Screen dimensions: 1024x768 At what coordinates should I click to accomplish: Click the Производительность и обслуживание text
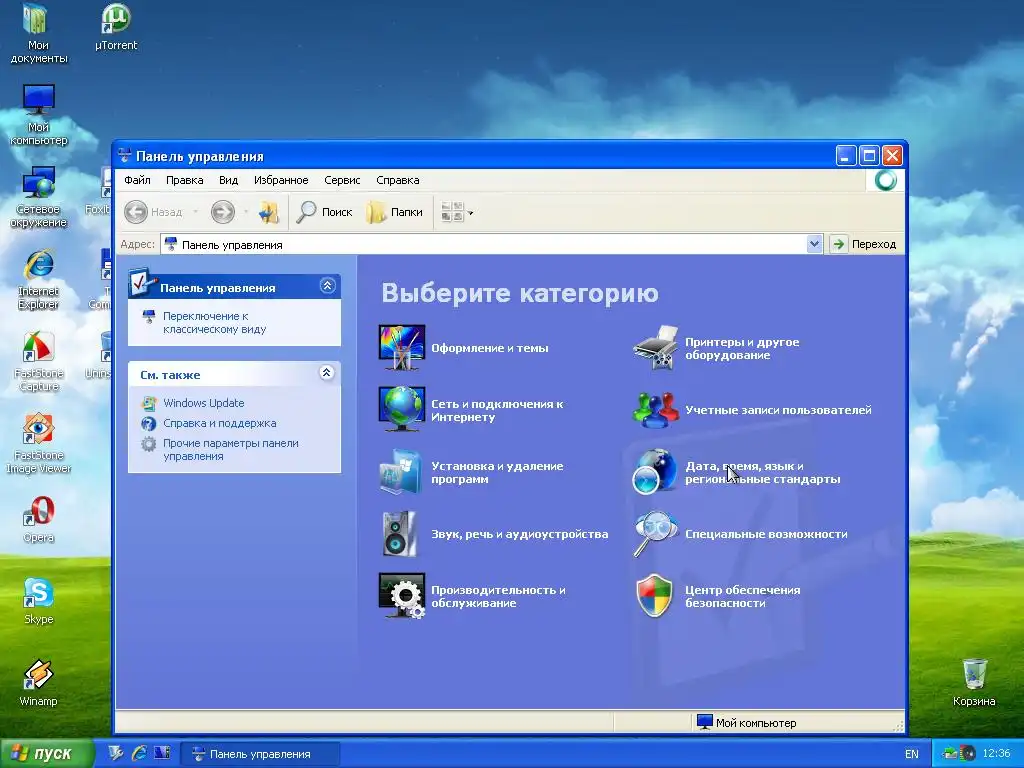(x=498, y=596)
